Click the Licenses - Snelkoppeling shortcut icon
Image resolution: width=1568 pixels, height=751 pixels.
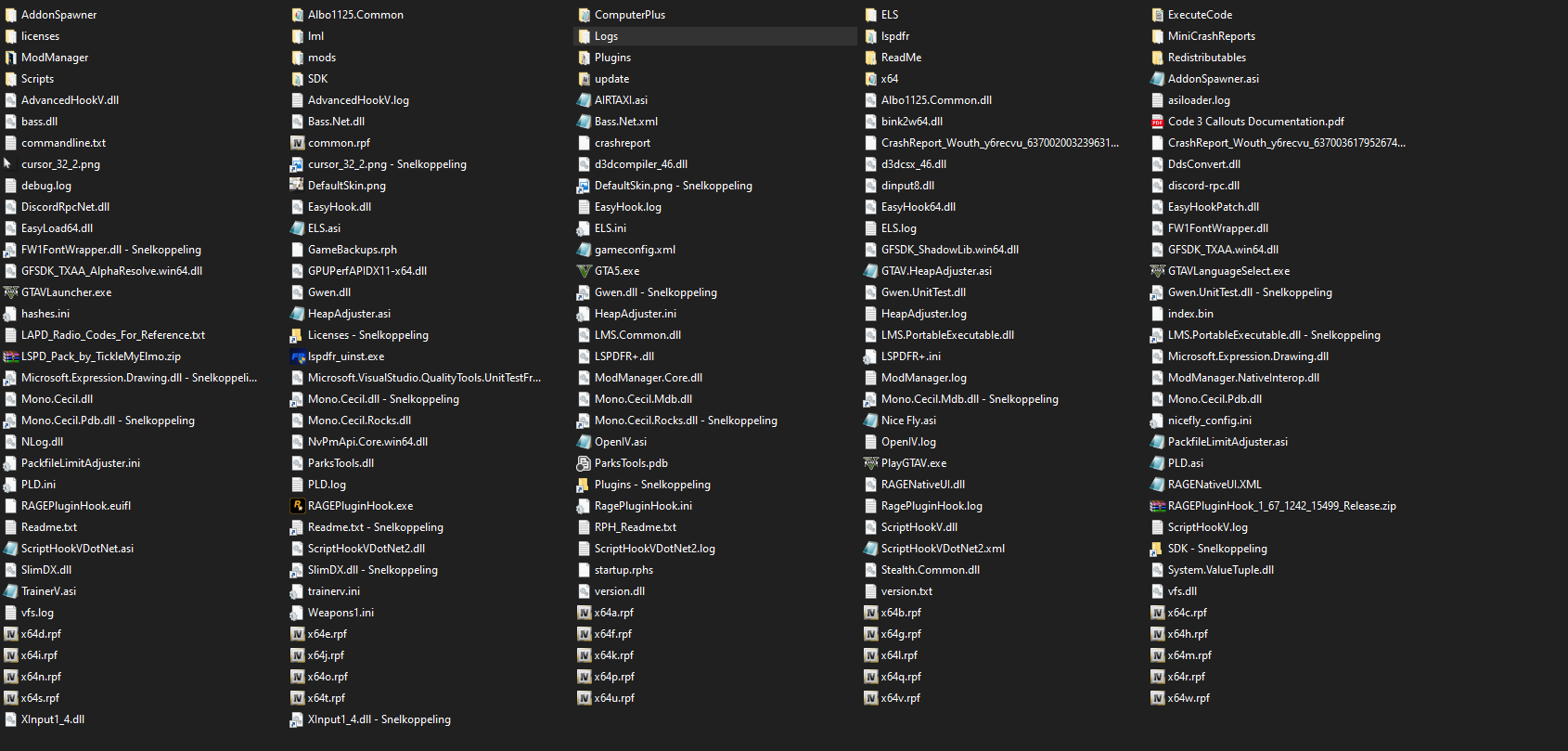[x=297, y=335]
